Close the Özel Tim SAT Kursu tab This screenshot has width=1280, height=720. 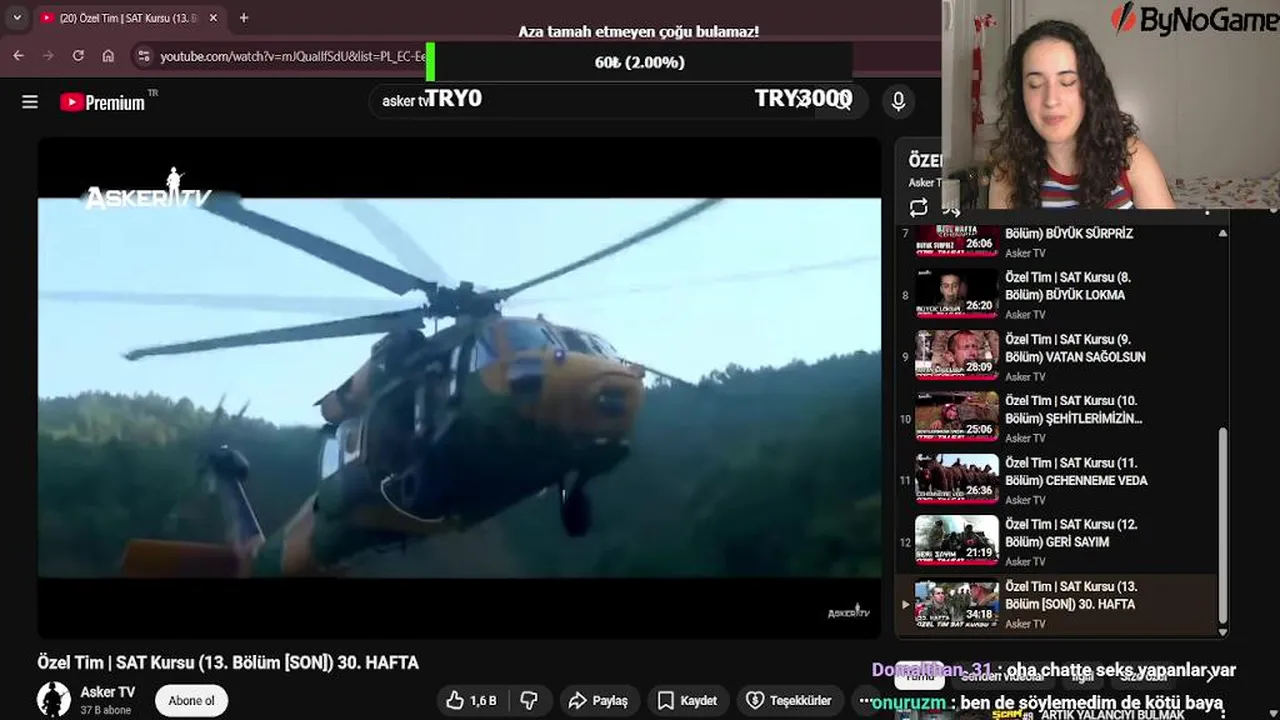pyautogui.click(x=213, y=18)
